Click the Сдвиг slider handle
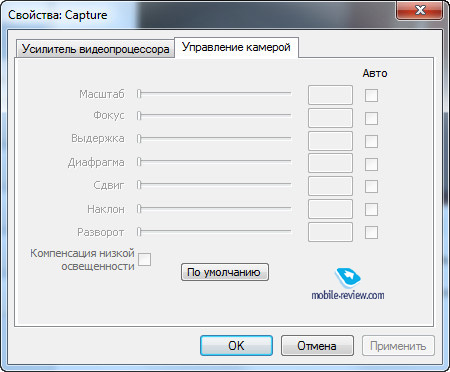450x372 pixels. click(139, 184)
